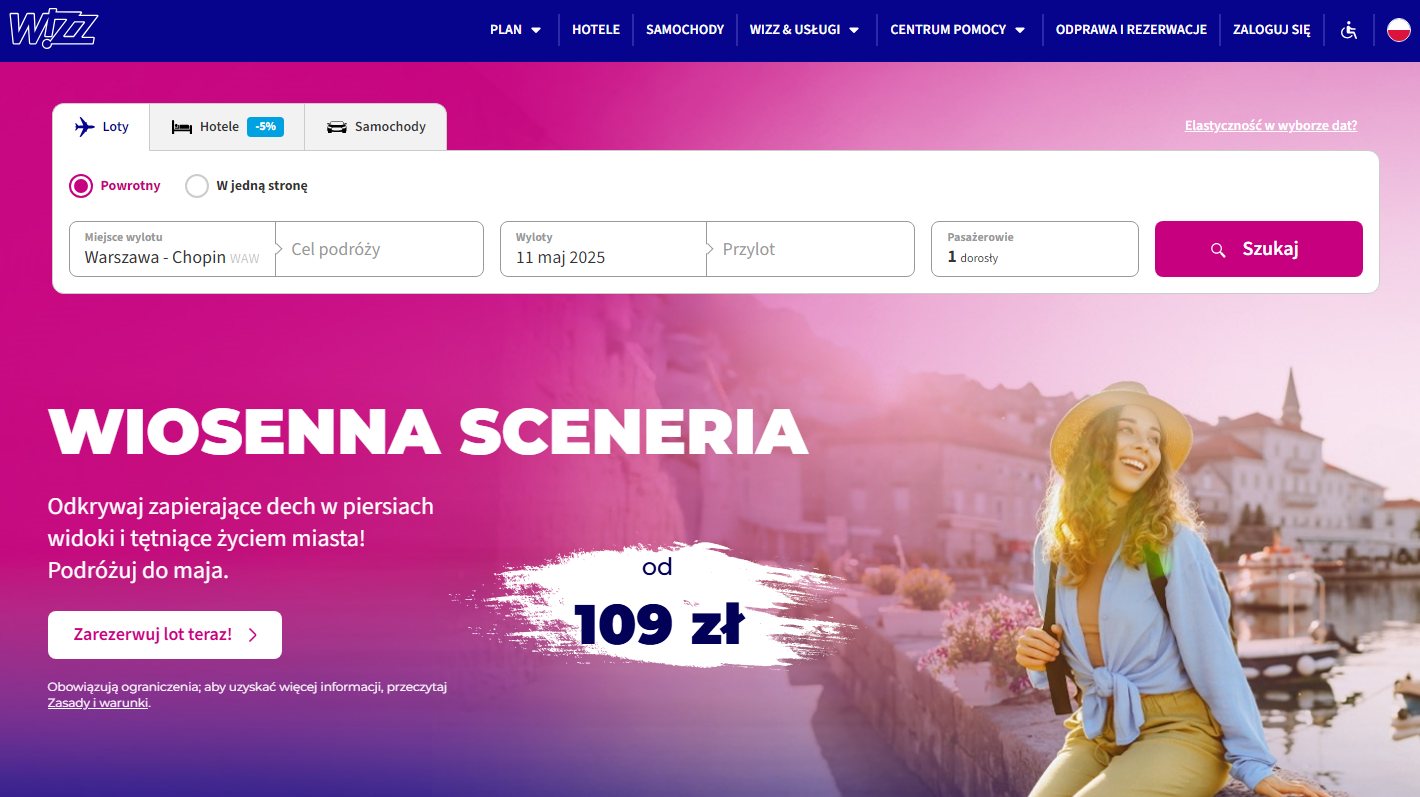1420x797 pixels.
Task: Open the SAMOCHODY top menu item
Action: (x=685, y=30)
